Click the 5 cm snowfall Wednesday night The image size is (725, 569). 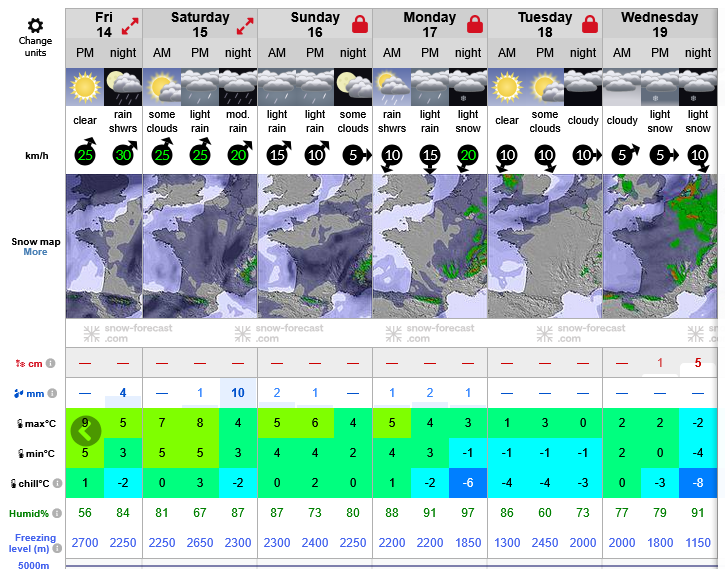click(x=698, y=363)
